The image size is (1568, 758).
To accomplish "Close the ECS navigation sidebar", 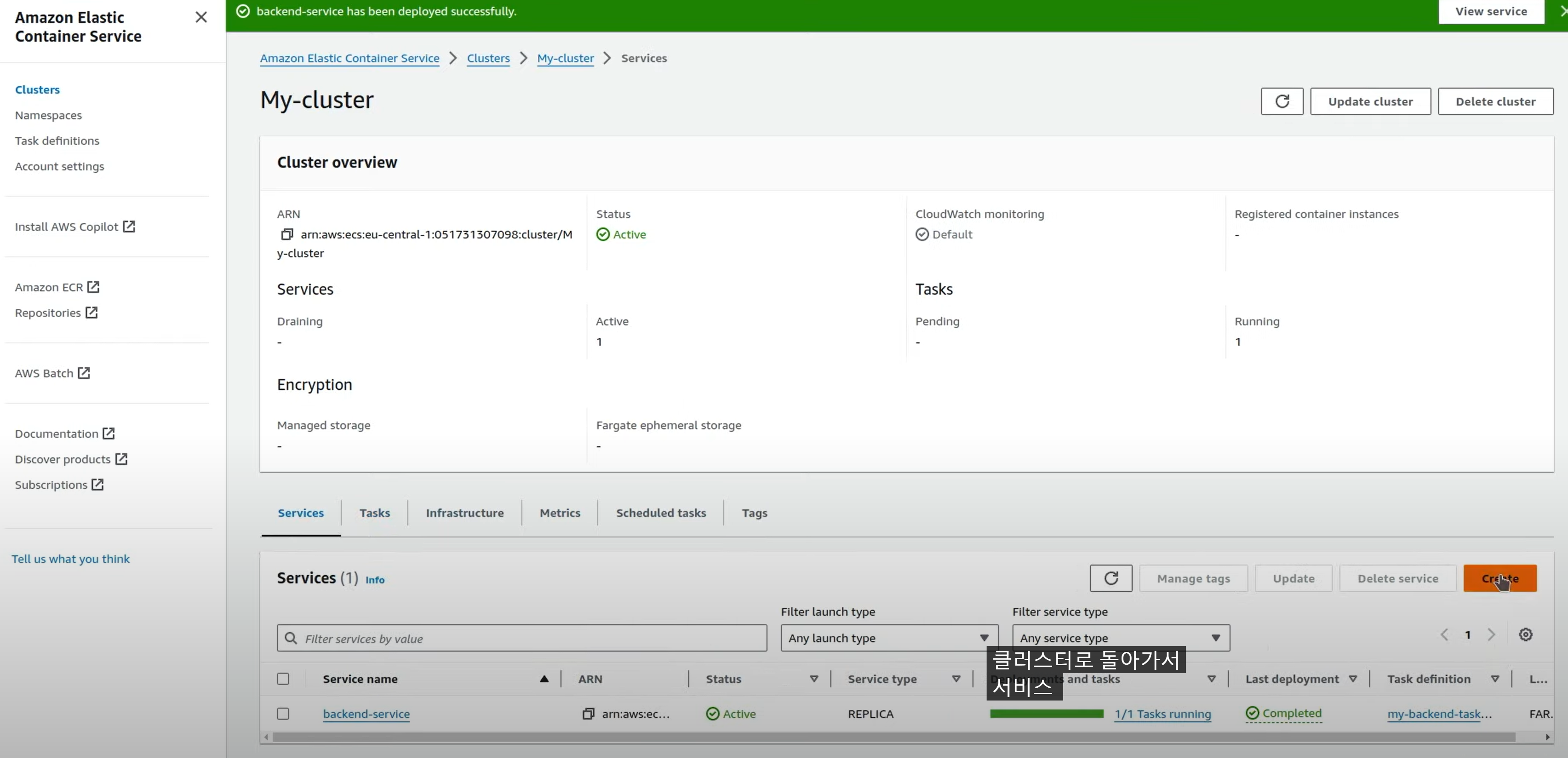I will (201, 17).
